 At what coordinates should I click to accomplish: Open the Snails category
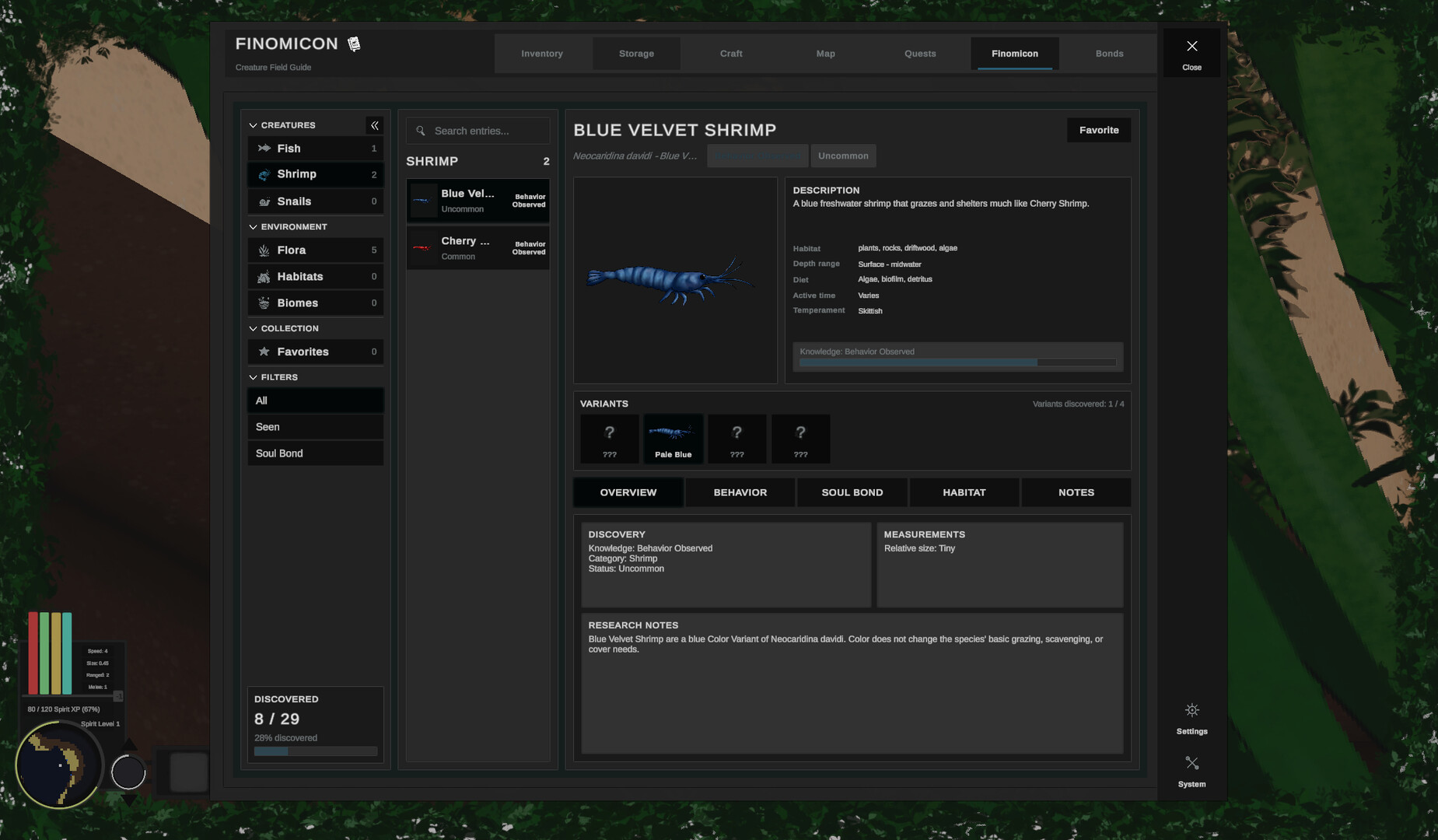[x=315, y=201]
